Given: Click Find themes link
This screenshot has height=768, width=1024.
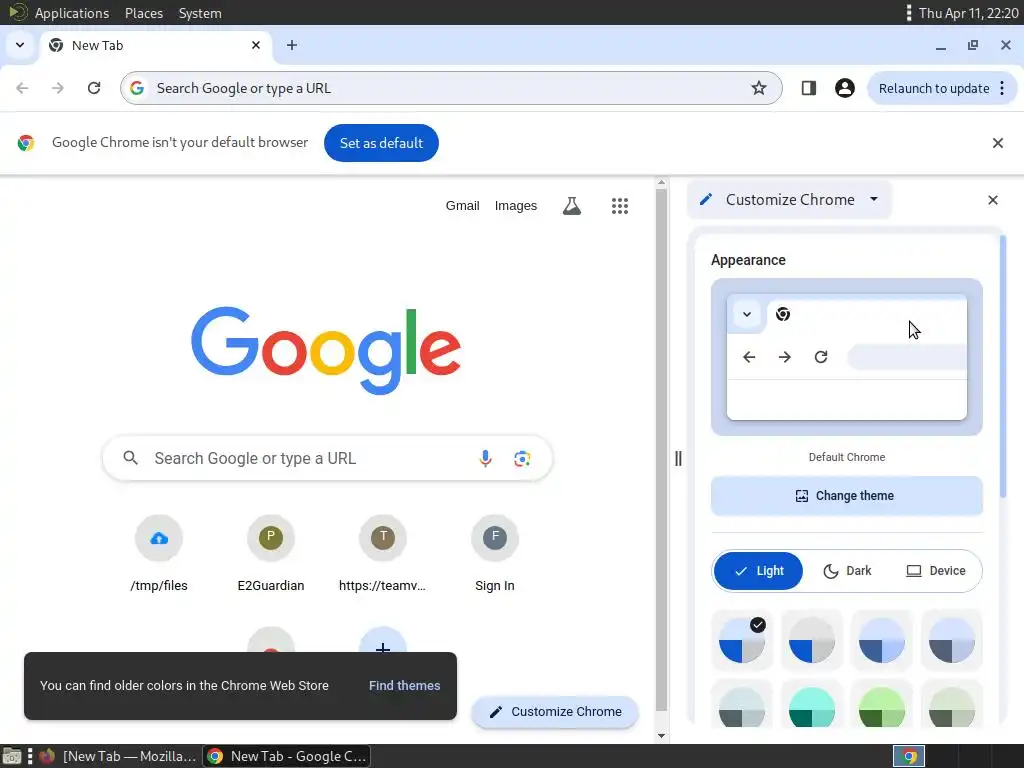Looking at the screenshot, I should (404, 686).
